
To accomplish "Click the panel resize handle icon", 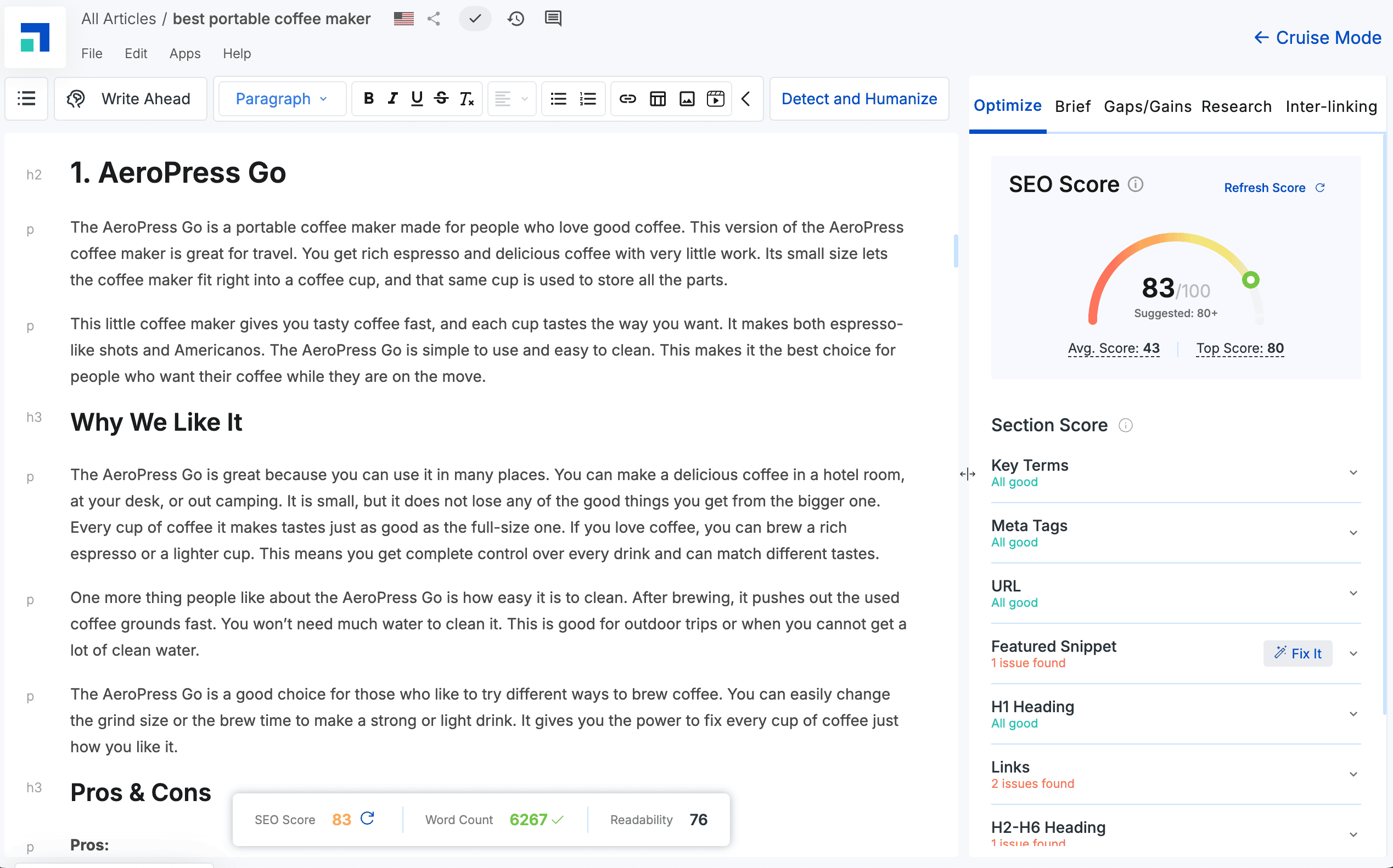I will 968,474.
